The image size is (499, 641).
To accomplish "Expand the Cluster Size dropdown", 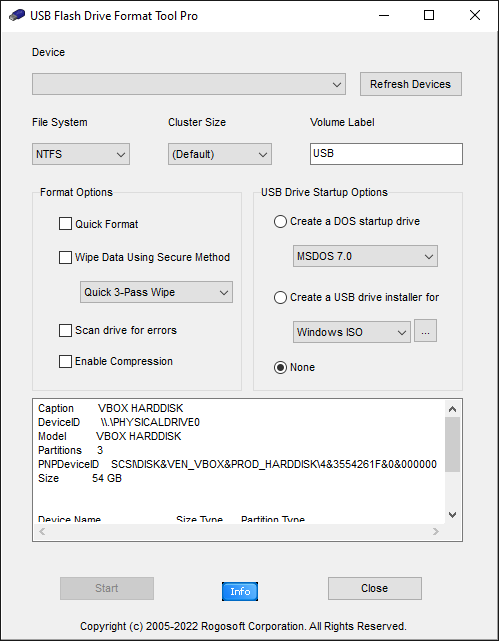I will [220, 154].
